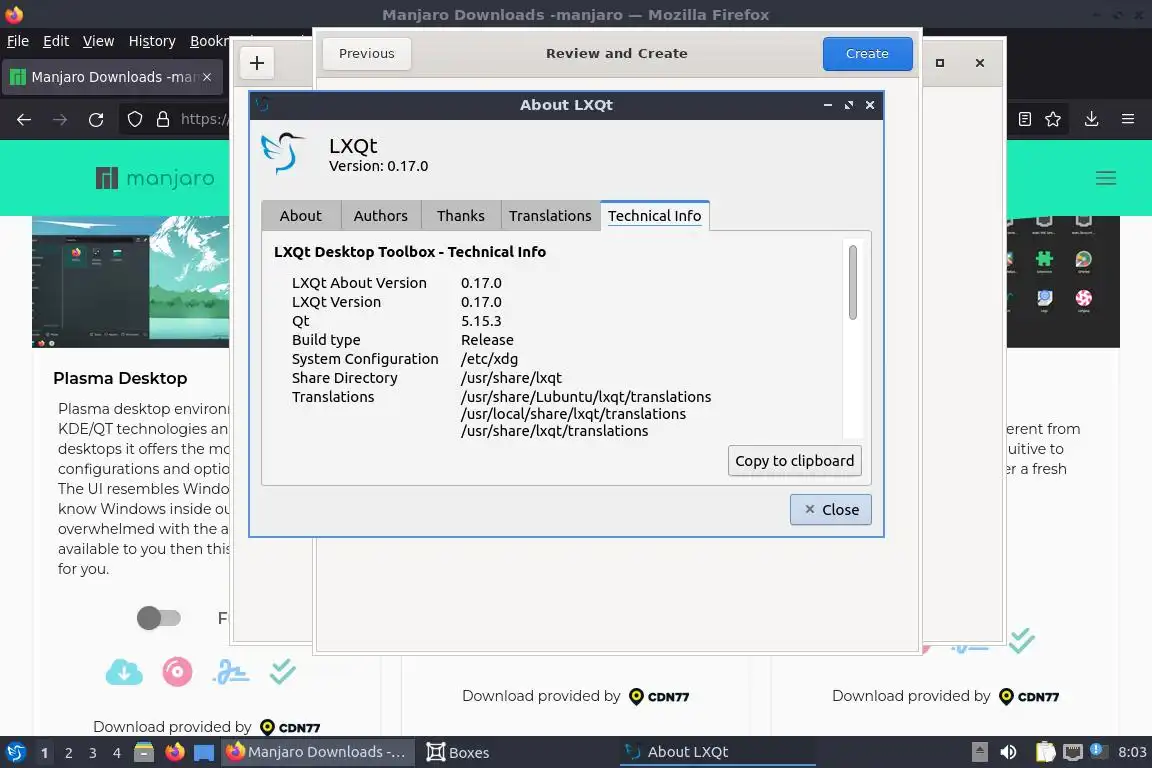Select the About LXQt task in the panel
This screenshot has height=768, width=1152.
[718, 752]
